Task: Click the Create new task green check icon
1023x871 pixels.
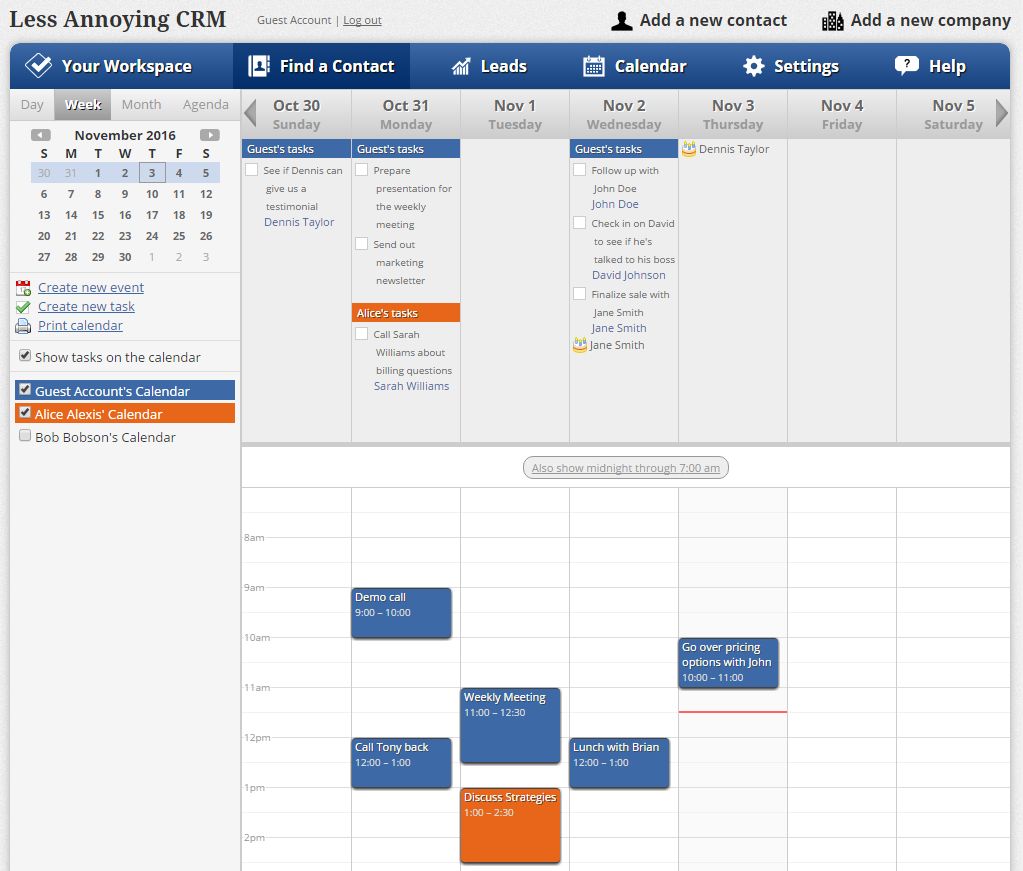Action: pos(23,307)
